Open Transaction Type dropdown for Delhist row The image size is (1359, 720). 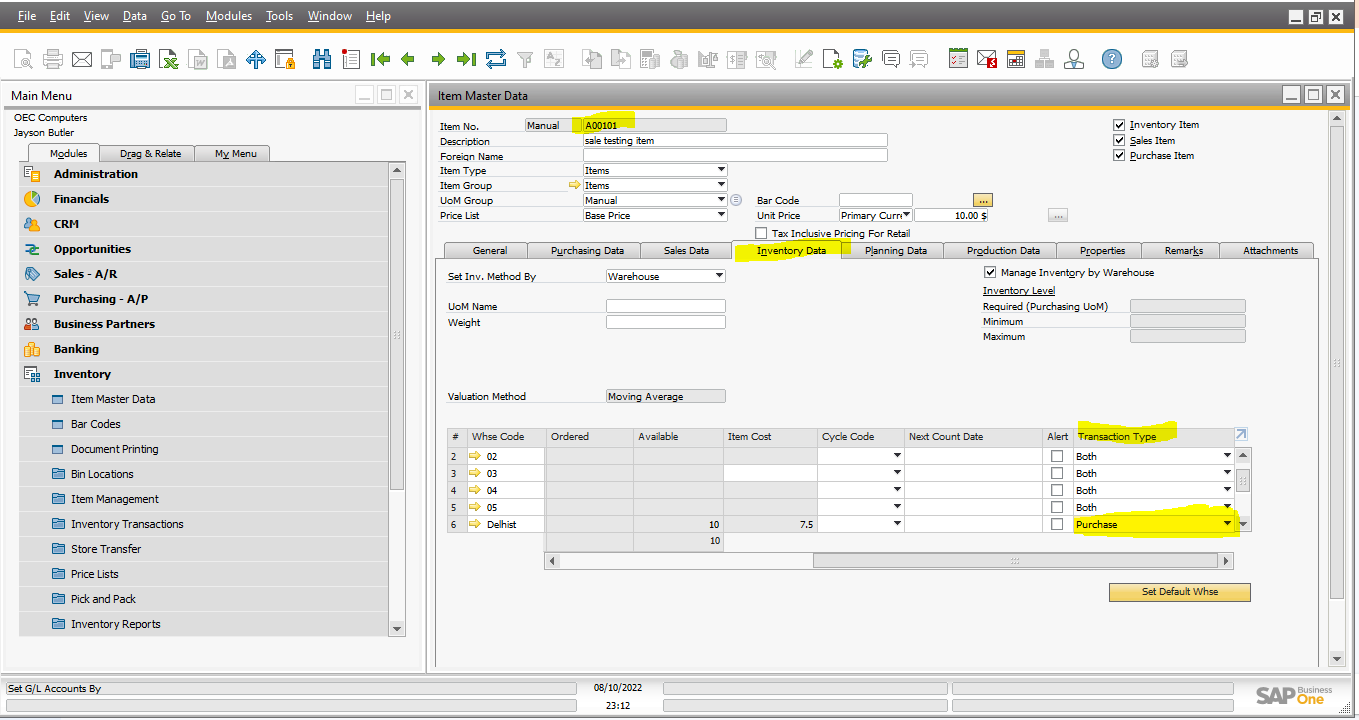(1227, 524)
